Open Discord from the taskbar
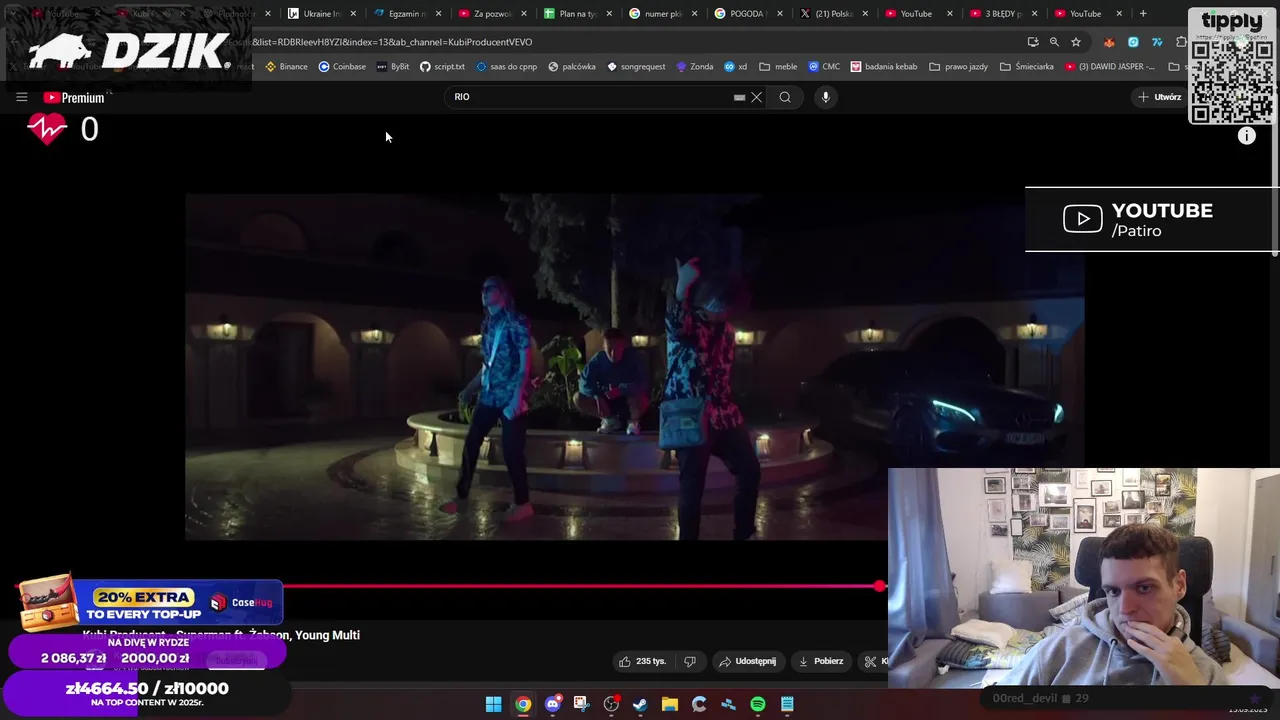The image size is (1280, 720). 552,704
